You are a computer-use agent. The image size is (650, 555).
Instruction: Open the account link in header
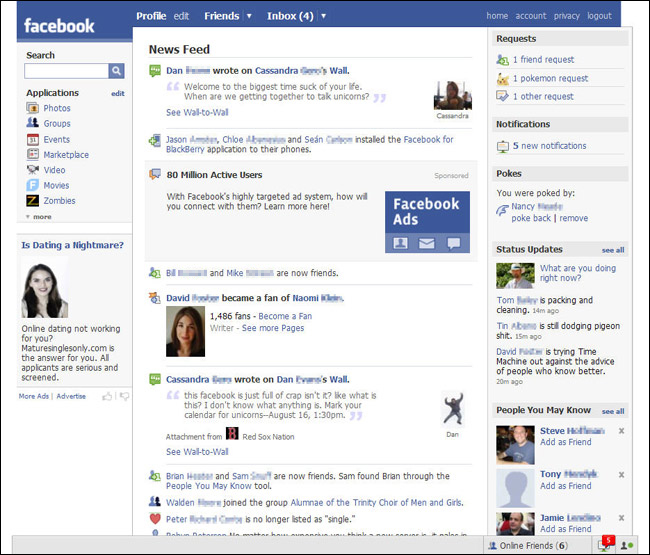(531, 16)
